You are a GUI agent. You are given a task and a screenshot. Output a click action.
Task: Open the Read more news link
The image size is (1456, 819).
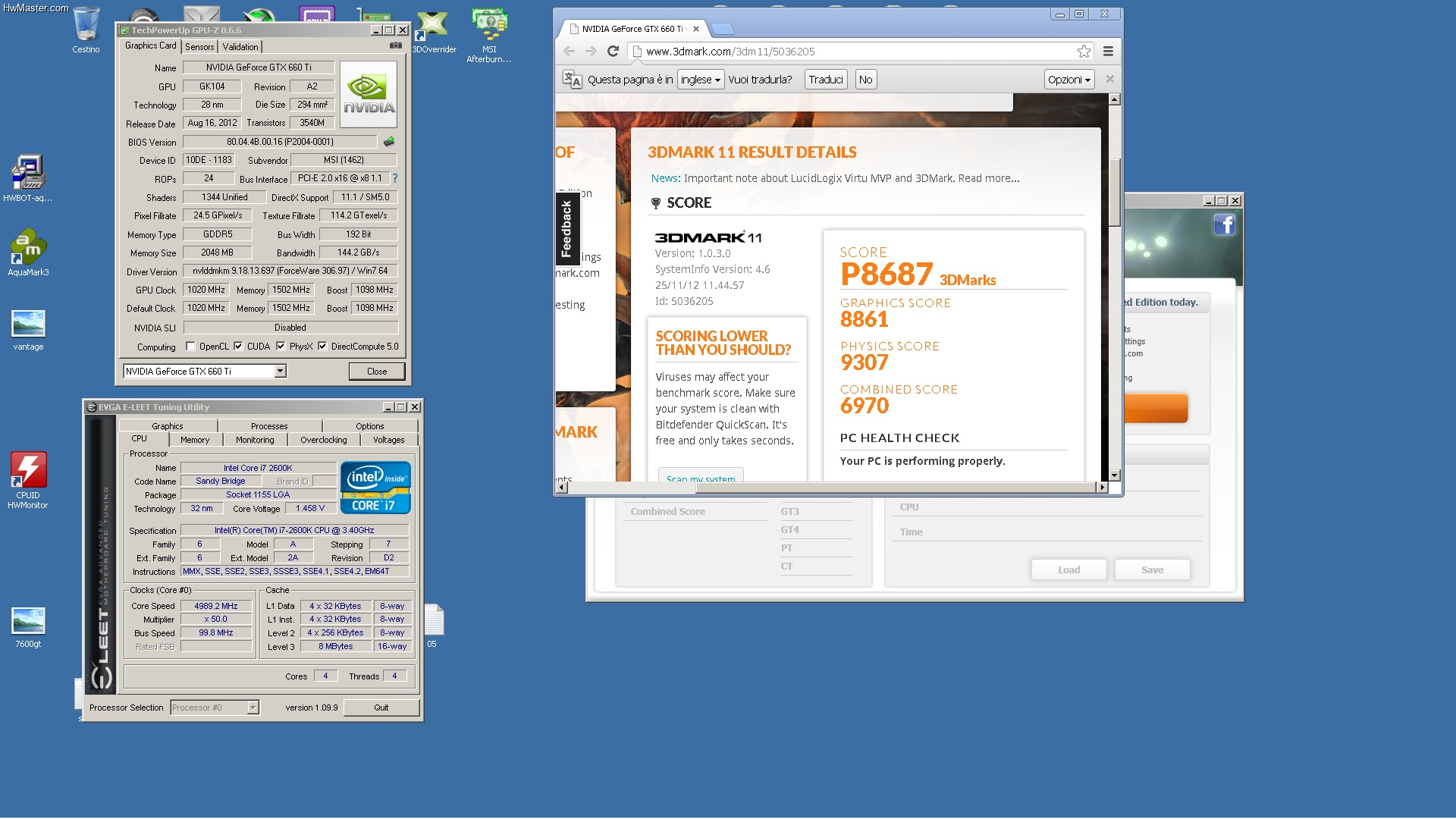[989, 178]
